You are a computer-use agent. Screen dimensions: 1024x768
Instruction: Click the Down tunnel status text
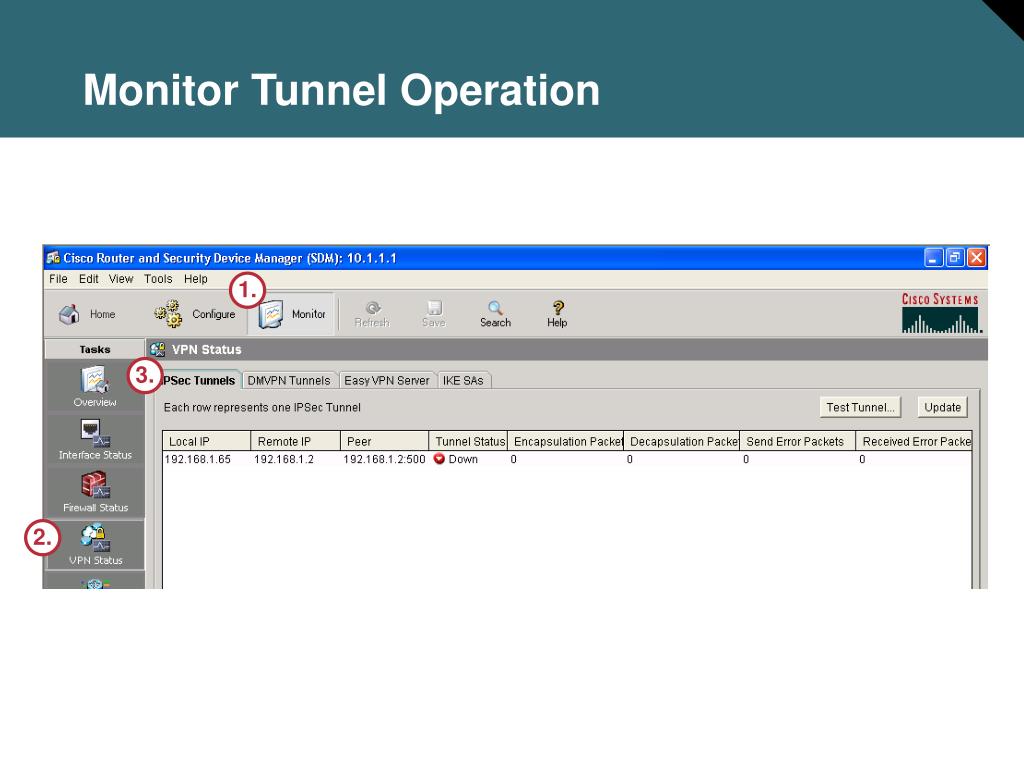click(463, 459)
